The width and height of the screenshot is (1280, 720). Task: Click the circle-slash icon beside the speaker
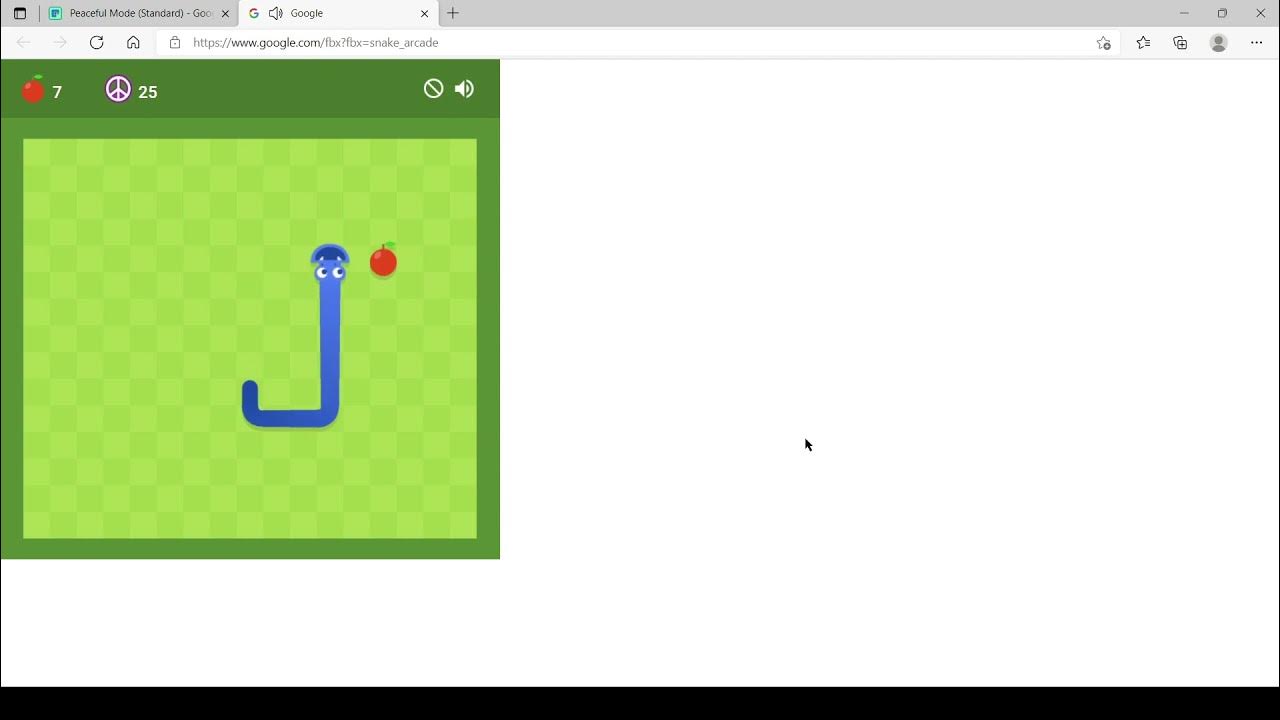[x=433, y=89]
